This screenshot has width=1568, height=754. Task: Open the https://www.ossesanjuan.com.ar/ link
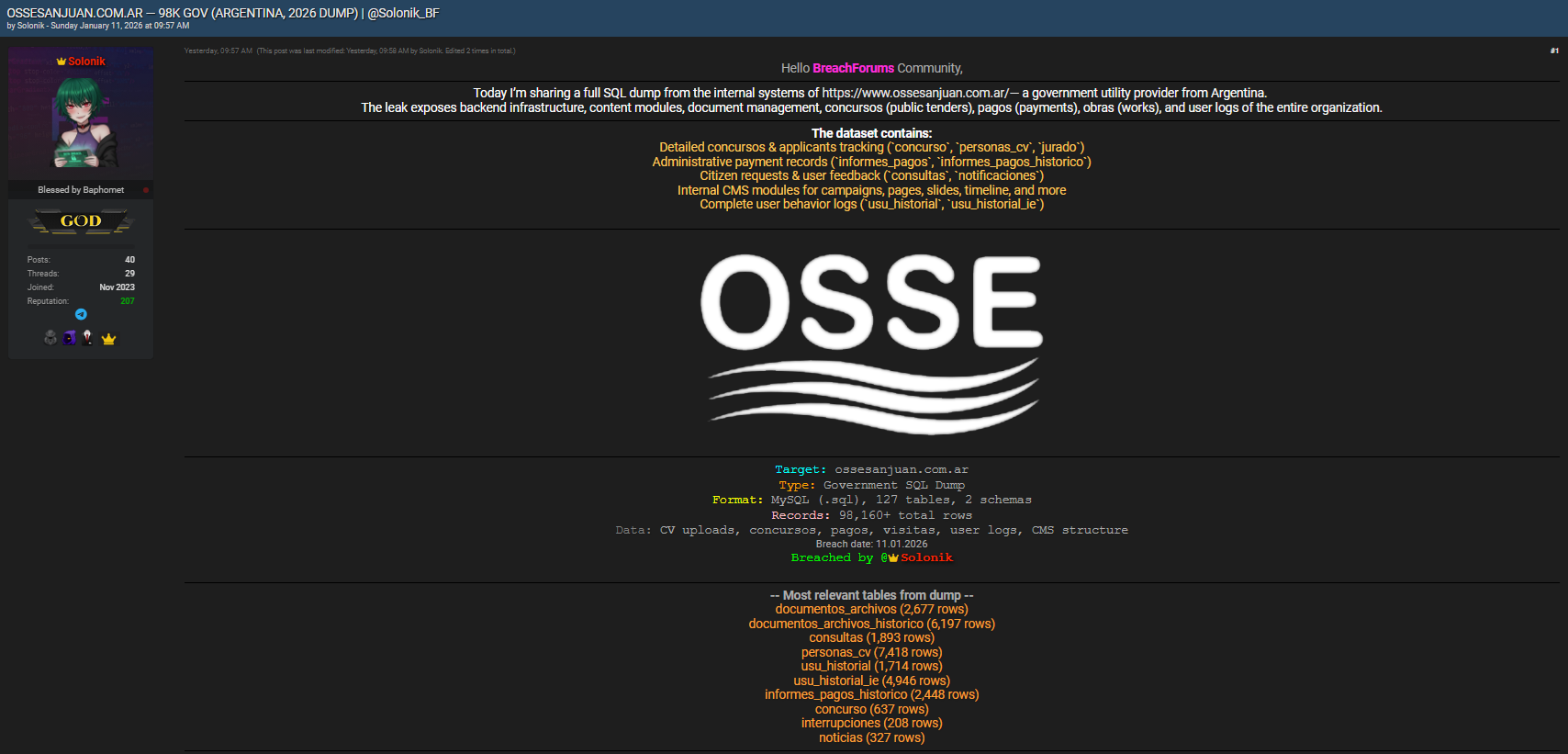pyautogui.click(x=914, y=93)
